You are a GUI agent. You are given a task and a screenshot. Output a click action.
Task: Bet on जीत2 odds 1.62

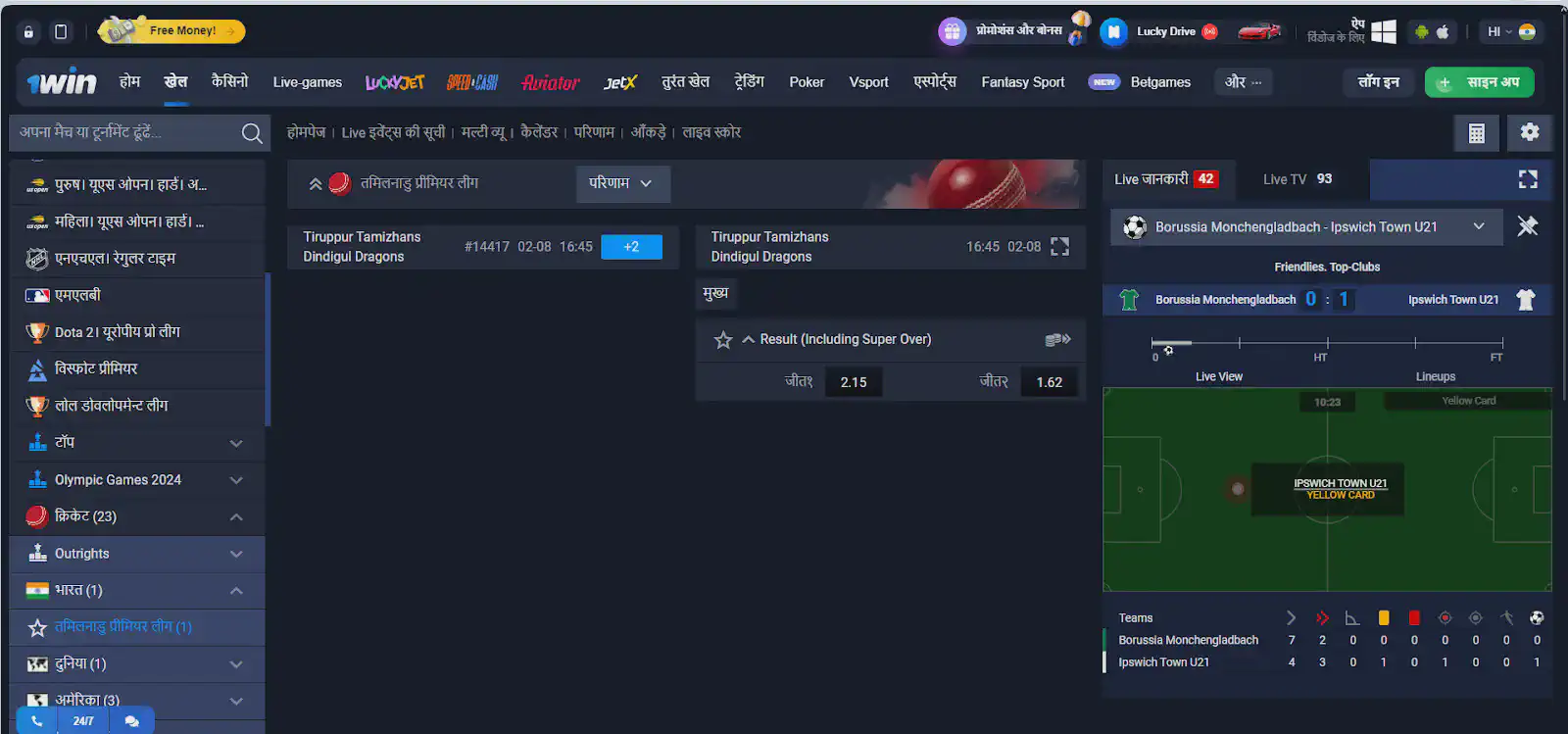pos(1050,382)
